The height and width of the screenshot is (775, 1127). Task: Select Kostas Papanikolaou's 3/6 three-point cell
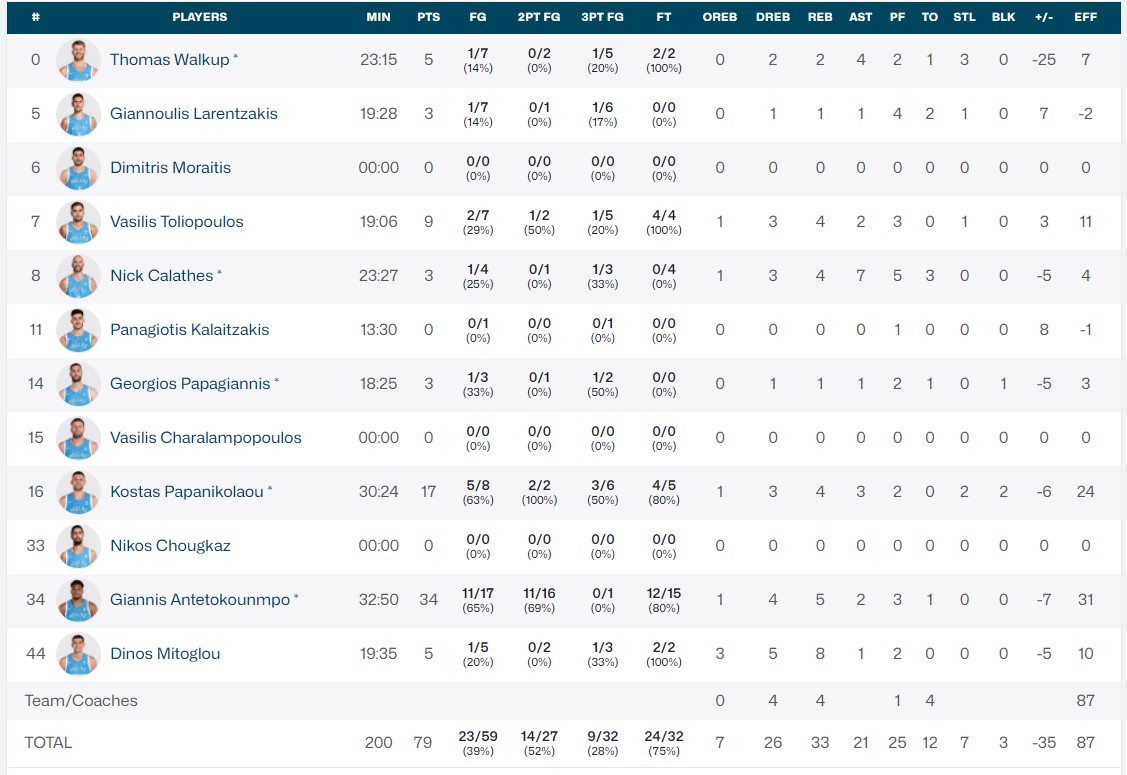(x=602, y=492)
